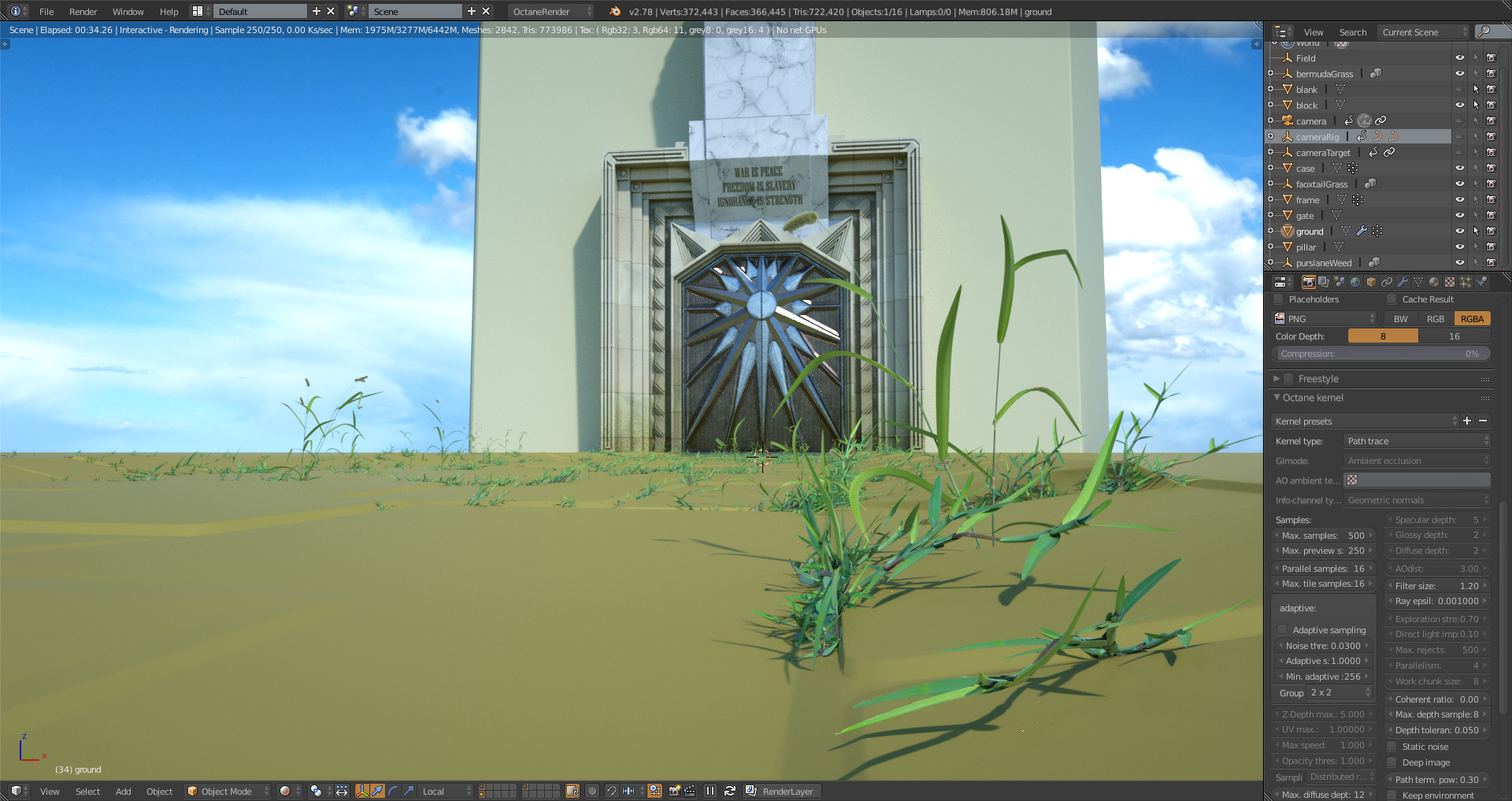Image resolution: width=1512 pixels, height=801 pixels.
Task: Click the pause render preview button
Action: click(x=710, y=791)
